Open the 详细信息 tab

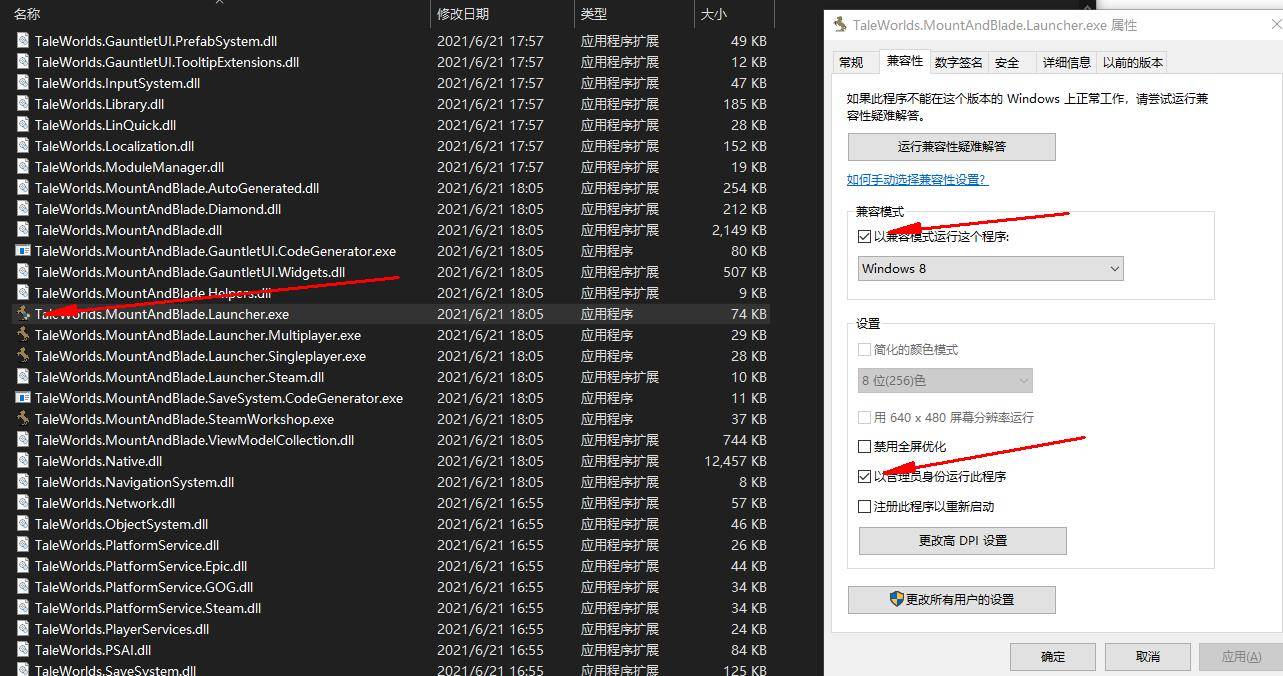1067,62
